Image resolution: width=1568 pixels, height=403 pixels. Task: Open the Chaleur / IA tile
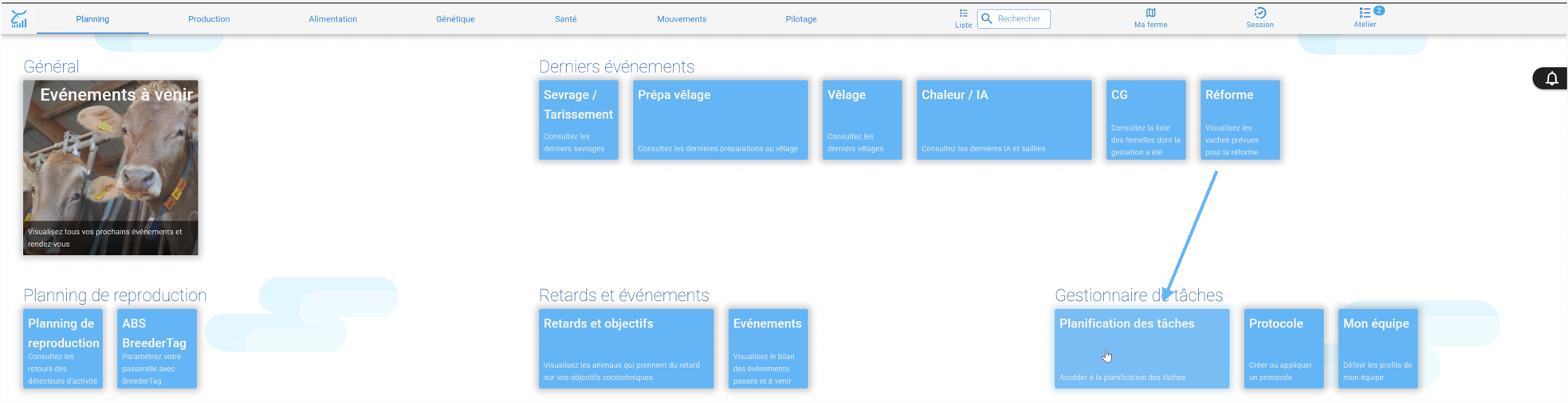coord(1004,119)
